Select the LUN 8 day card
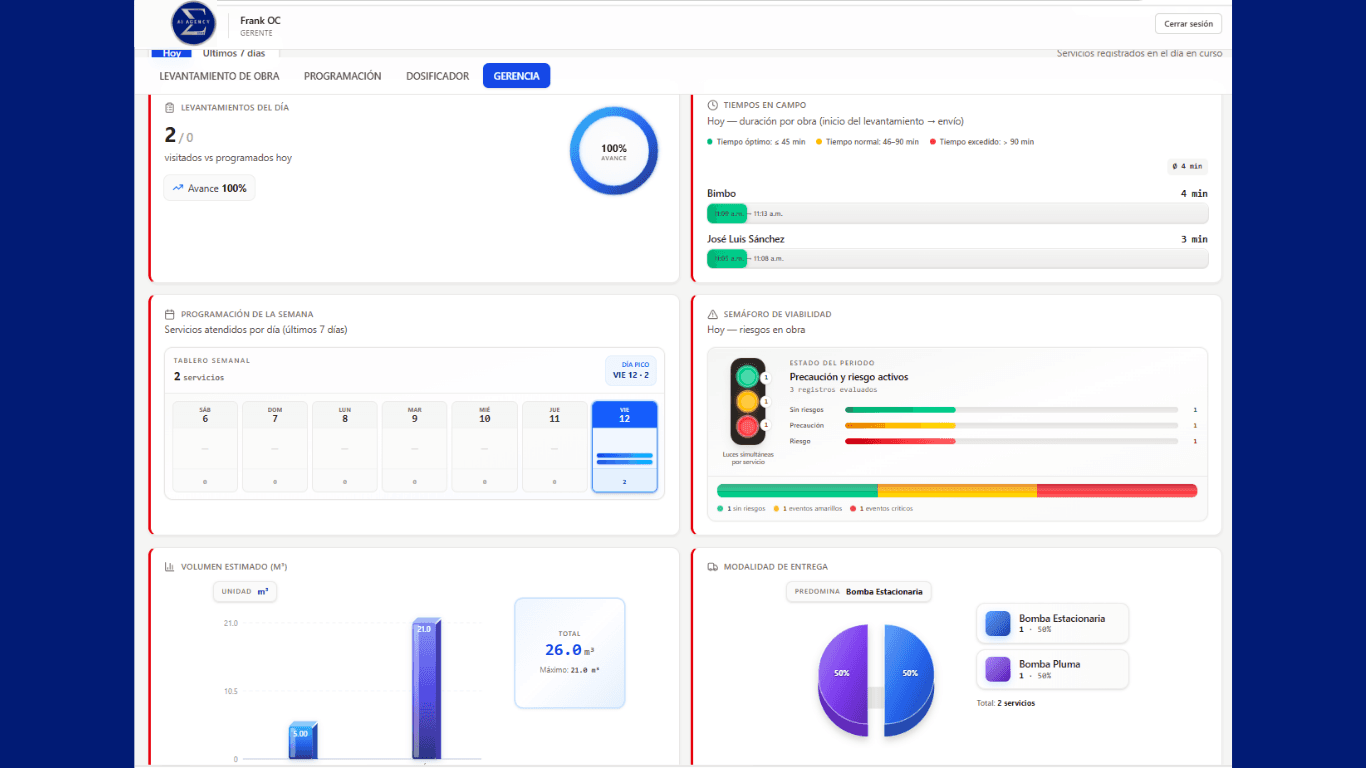This screenshot has height=768, width=1366. [x=345, y=447]
